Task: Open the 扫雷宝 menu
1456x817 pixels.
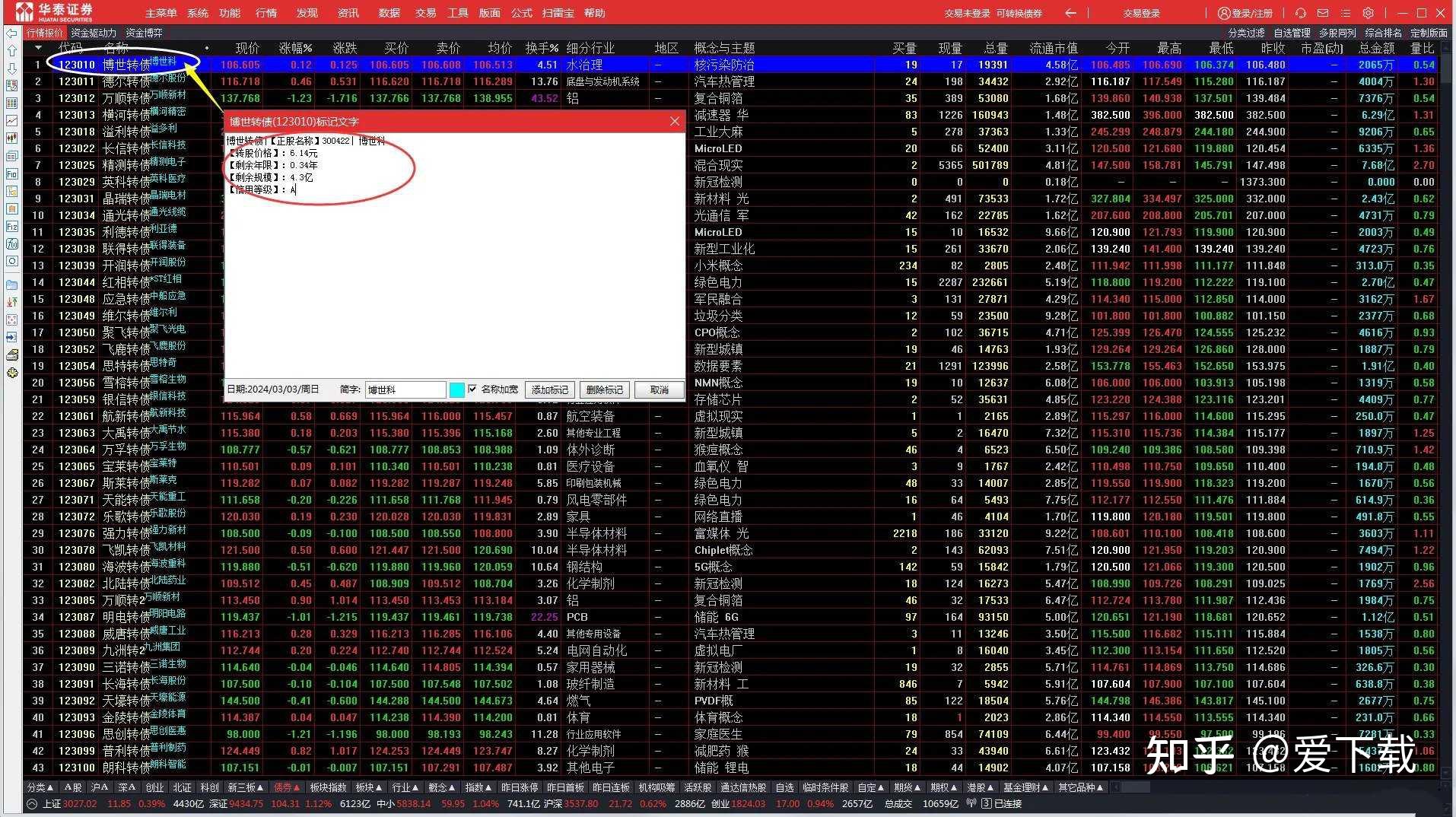Action: pyautogui.click(x=558, y=13)
